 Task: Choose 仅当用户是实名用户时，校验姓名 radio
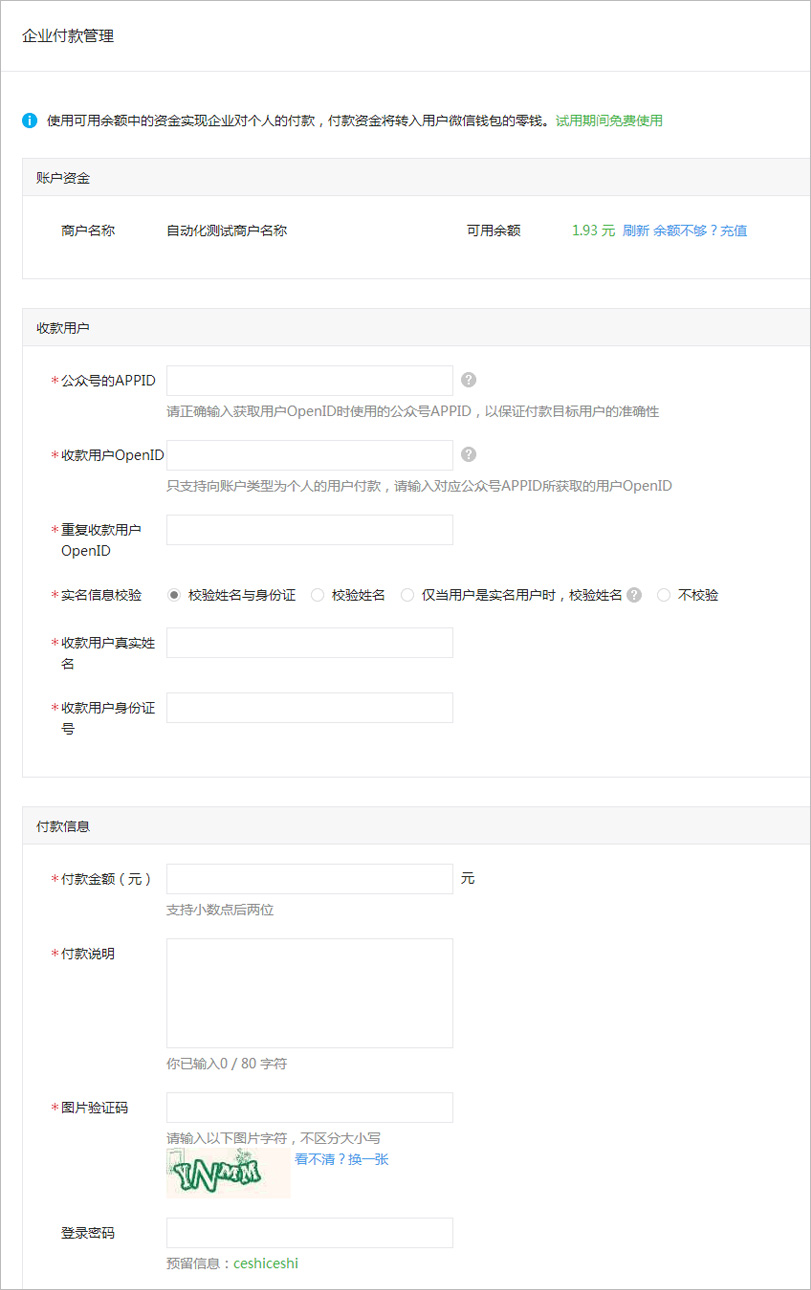pos(407,595)
